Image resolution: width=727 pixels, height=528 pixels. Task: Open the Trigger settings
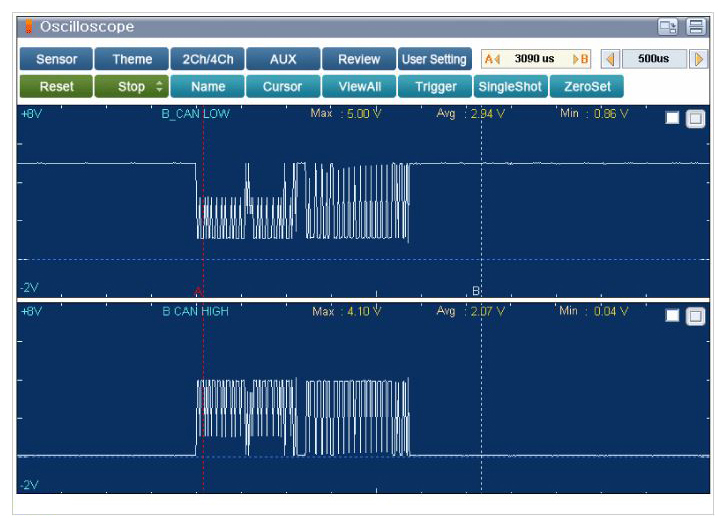[436, 87]
